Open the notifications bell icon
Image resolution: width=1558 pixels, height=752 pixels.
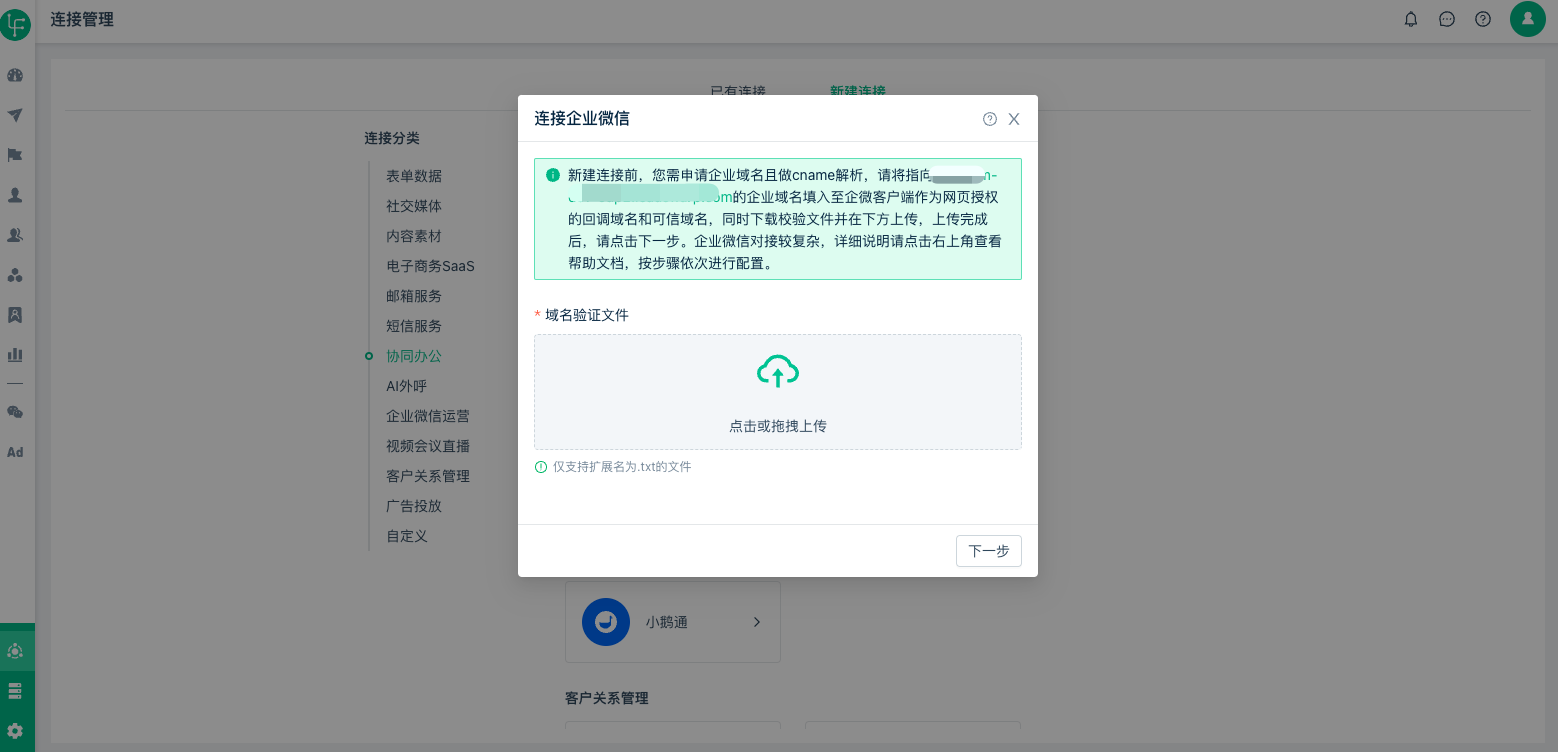1411,19
